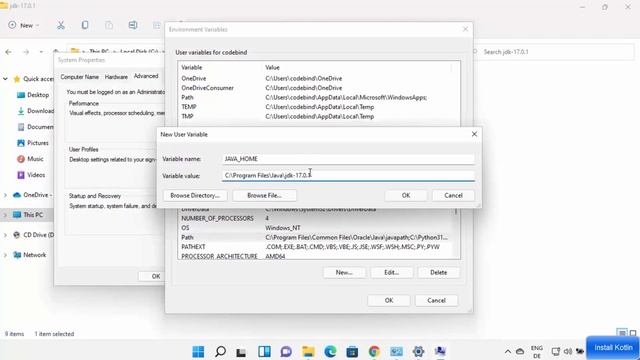Open Browse Directory picker

(195, 196)
